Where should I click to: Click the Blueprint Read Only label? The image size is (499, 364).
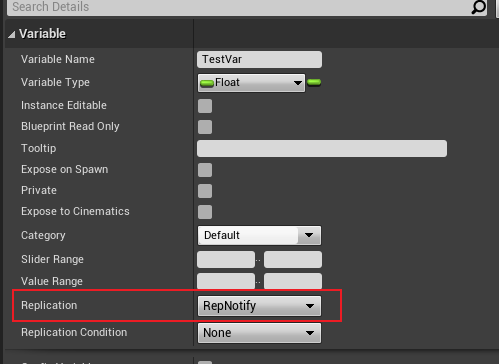[x=70, y=126]
